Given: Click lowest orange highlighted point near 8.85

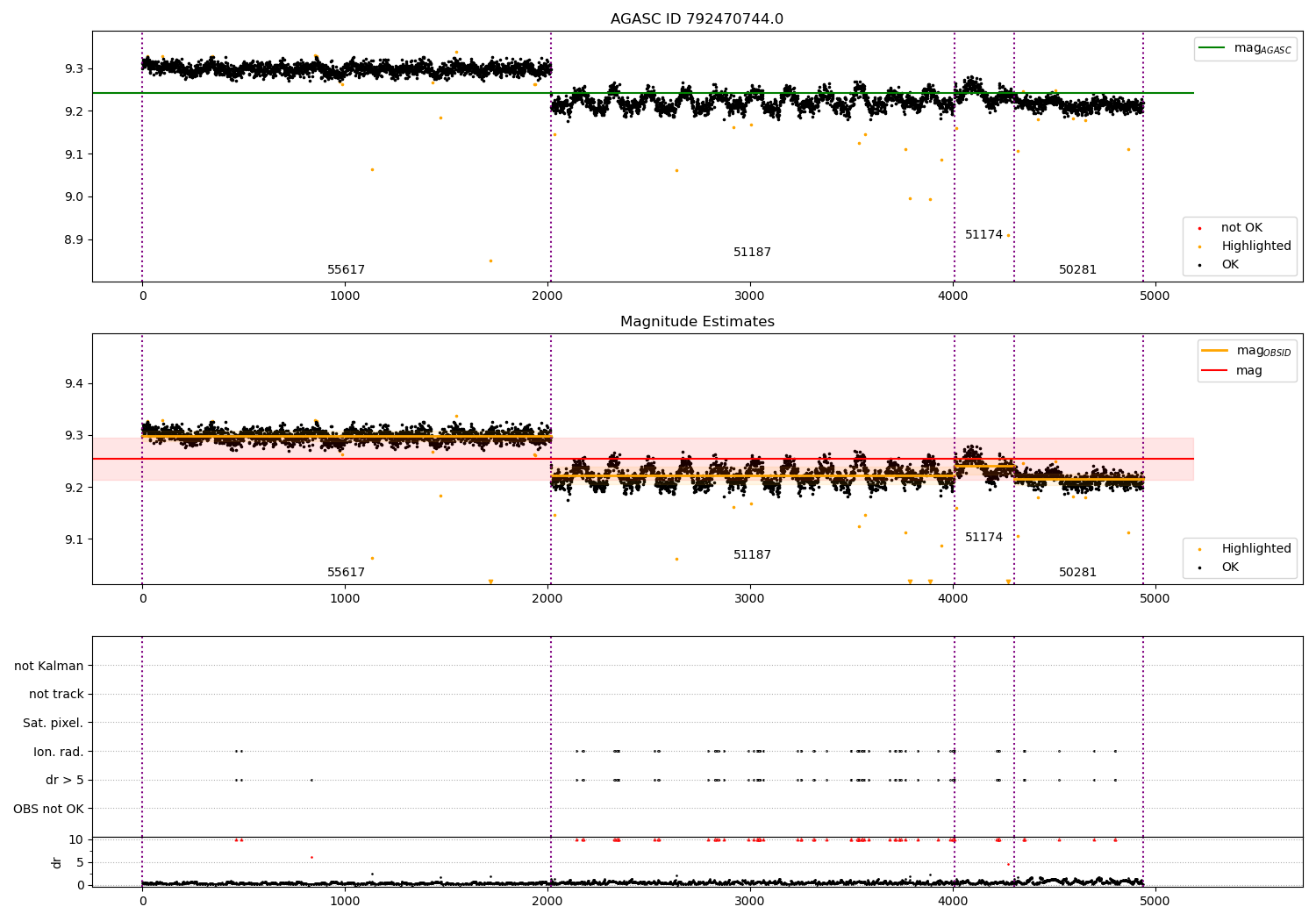Looking at the screenshot, I should click(x=490, y=261).
